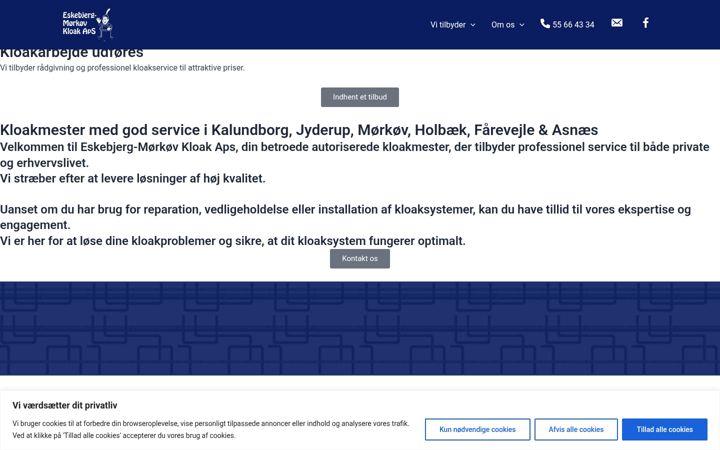Click the Kloakmester med god service heading
The image size is (720, 450).
tap(299, 130)
